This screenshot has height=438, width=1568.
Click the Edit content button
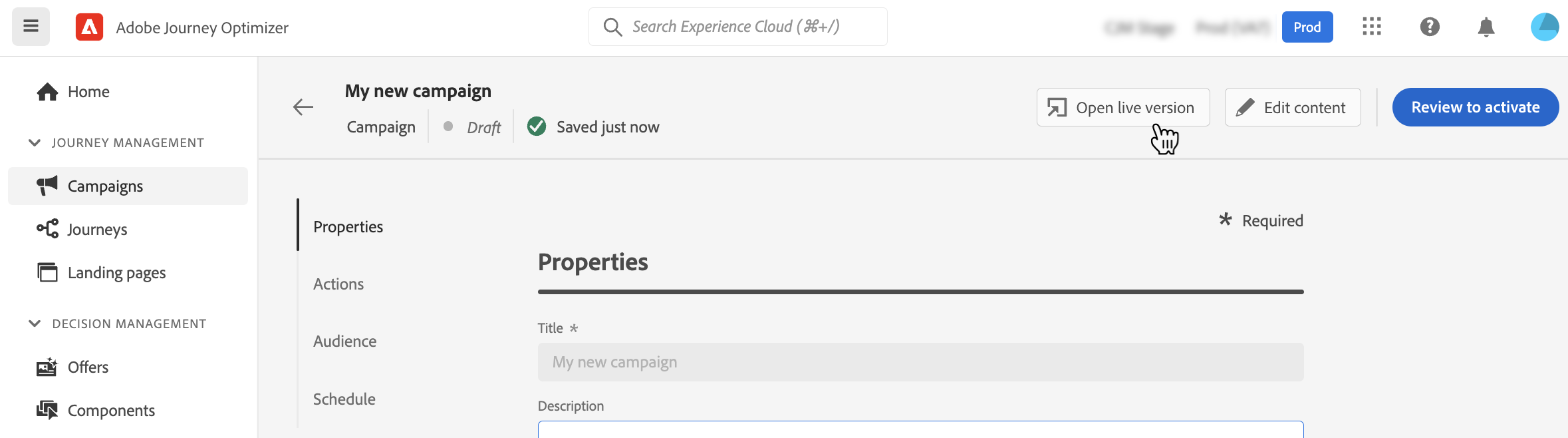click(x=1292, y=107)
